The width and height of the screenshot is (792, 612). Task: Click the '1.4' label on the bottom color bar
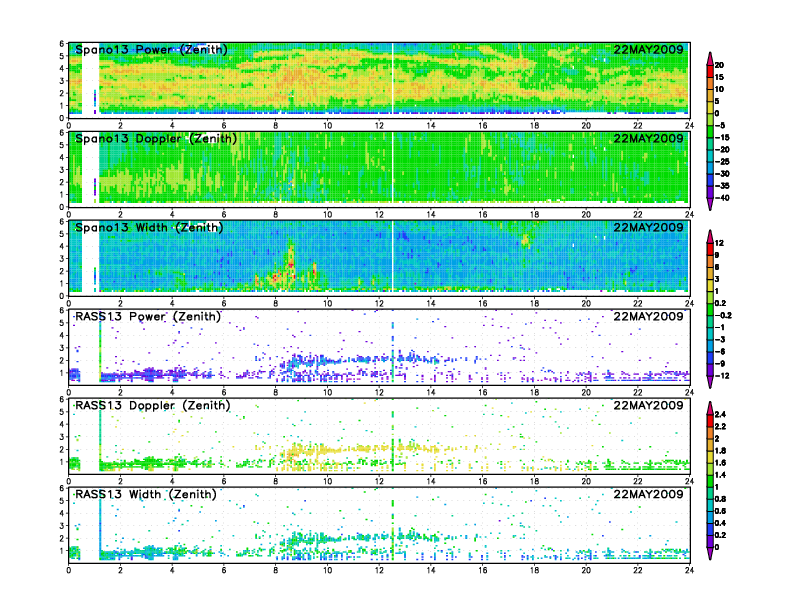coord(721,475)
